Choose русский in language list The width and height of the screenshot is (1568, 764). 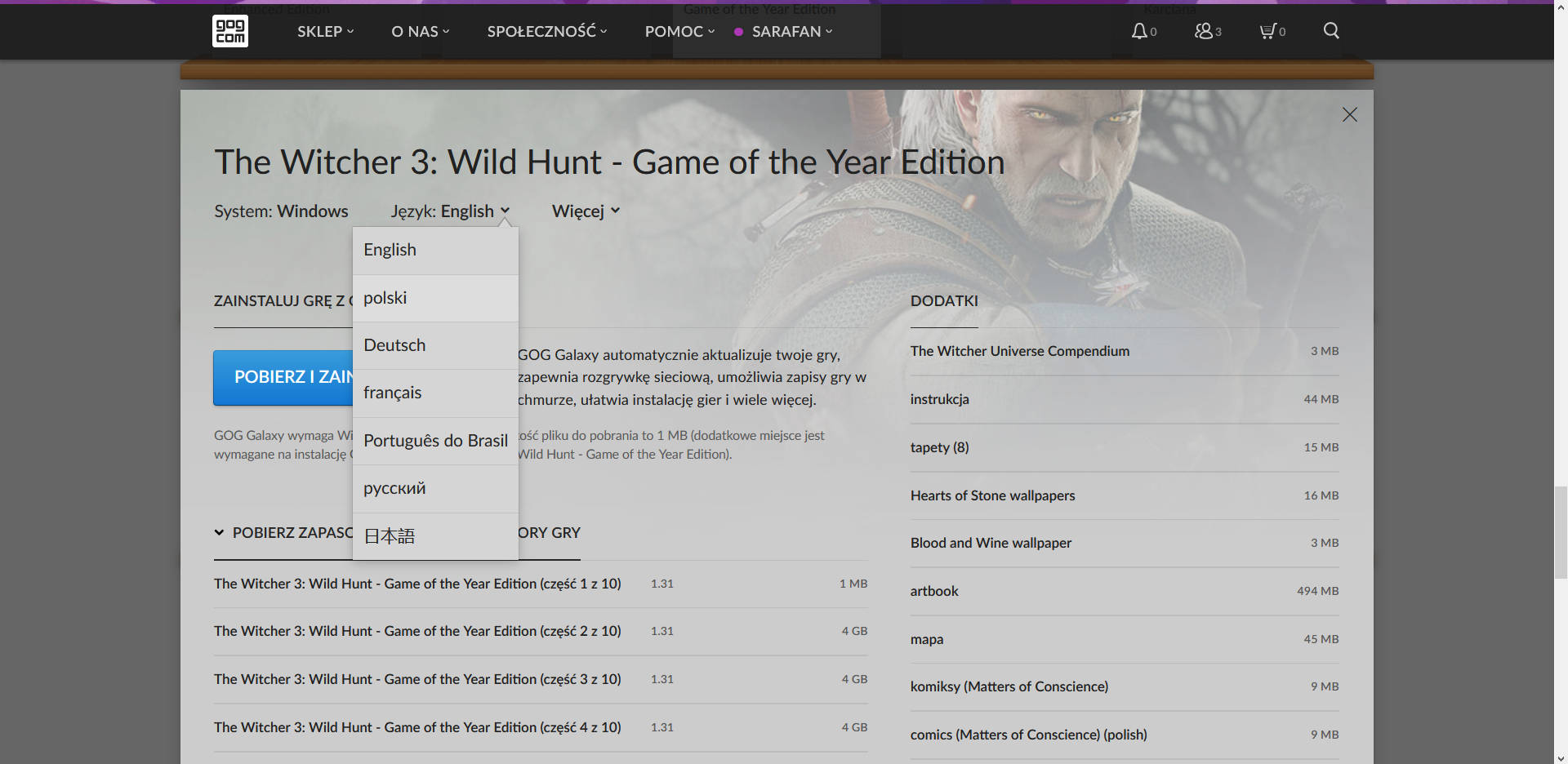(435, 488)
